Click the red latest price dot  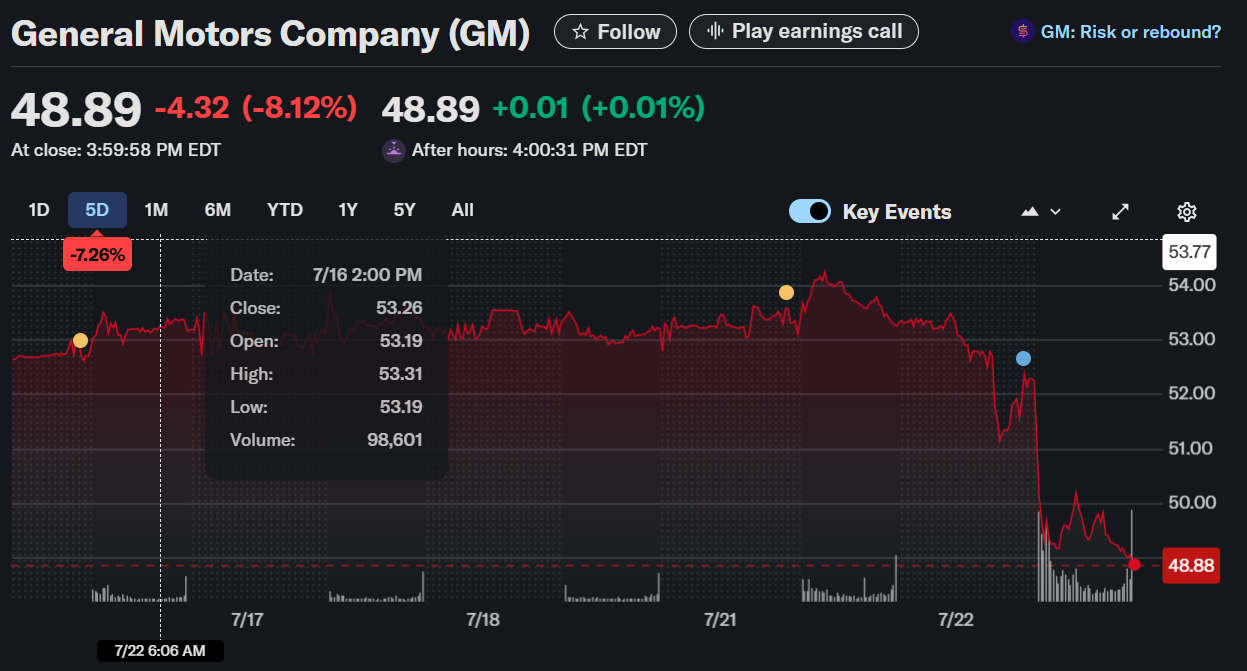[1134, 565]
